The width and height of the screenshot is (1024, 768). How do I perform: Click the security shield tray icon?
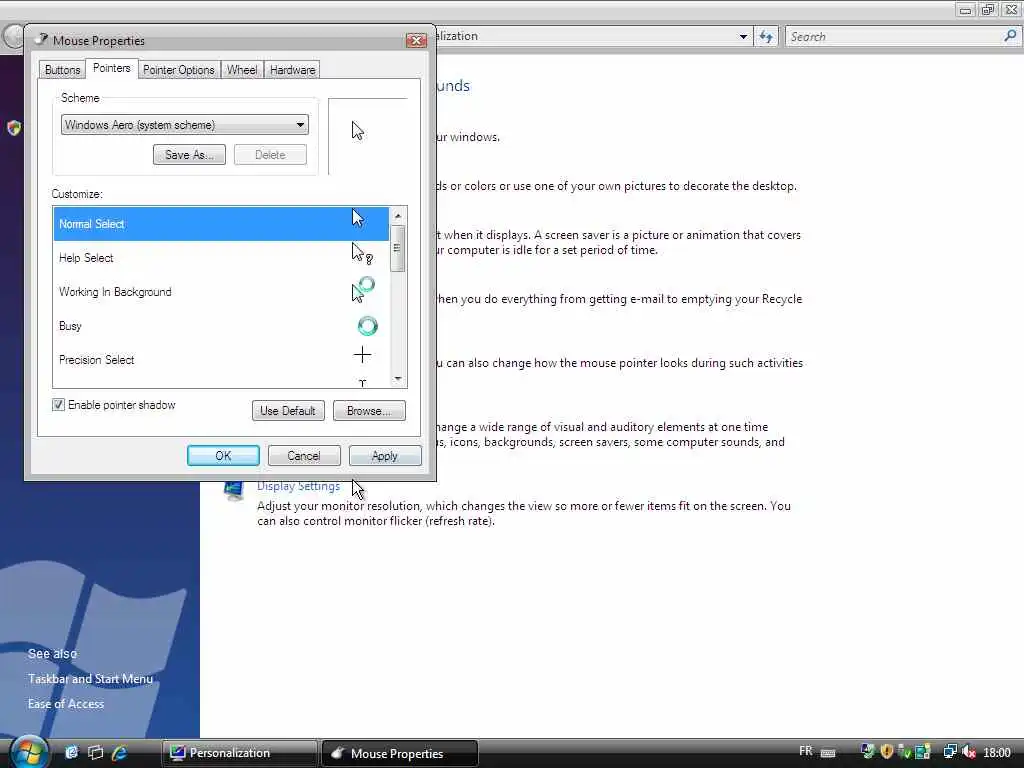[x=886, y=752]
